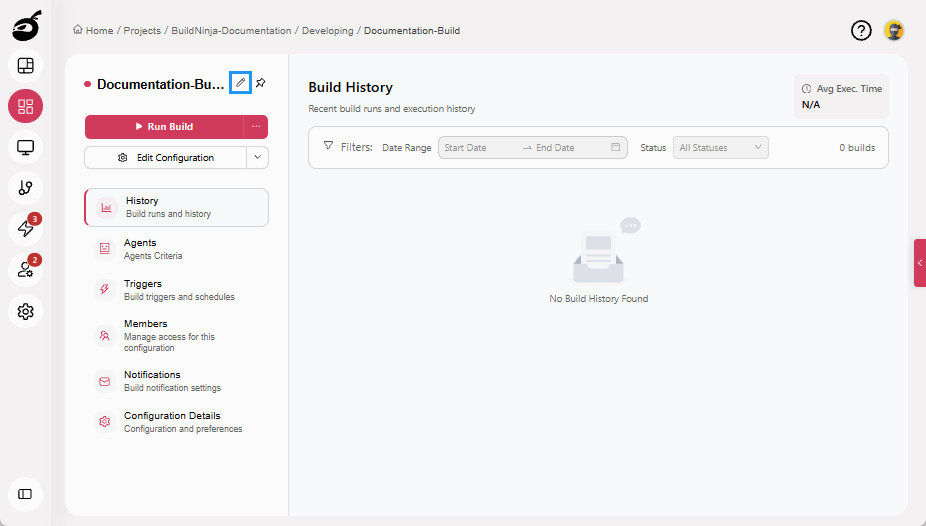Open BuildNinja-Documentation breadcrumb link

point(231,31)
